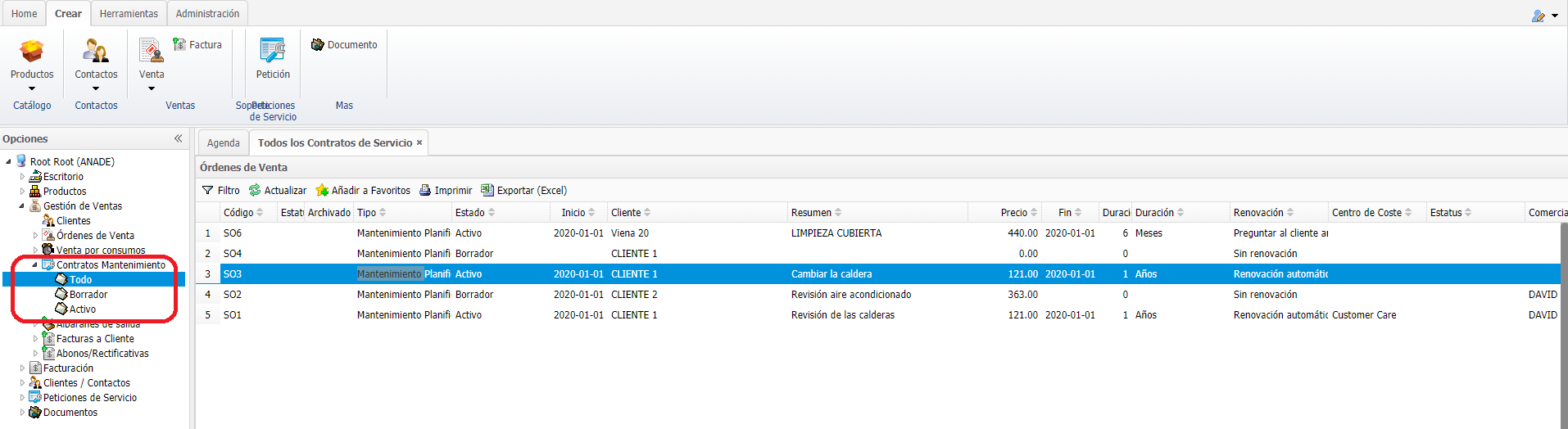Viewport: 1568px width, 429px height.
Task: Click Actualizar to refresh list
Action: [x=278, y=190]
